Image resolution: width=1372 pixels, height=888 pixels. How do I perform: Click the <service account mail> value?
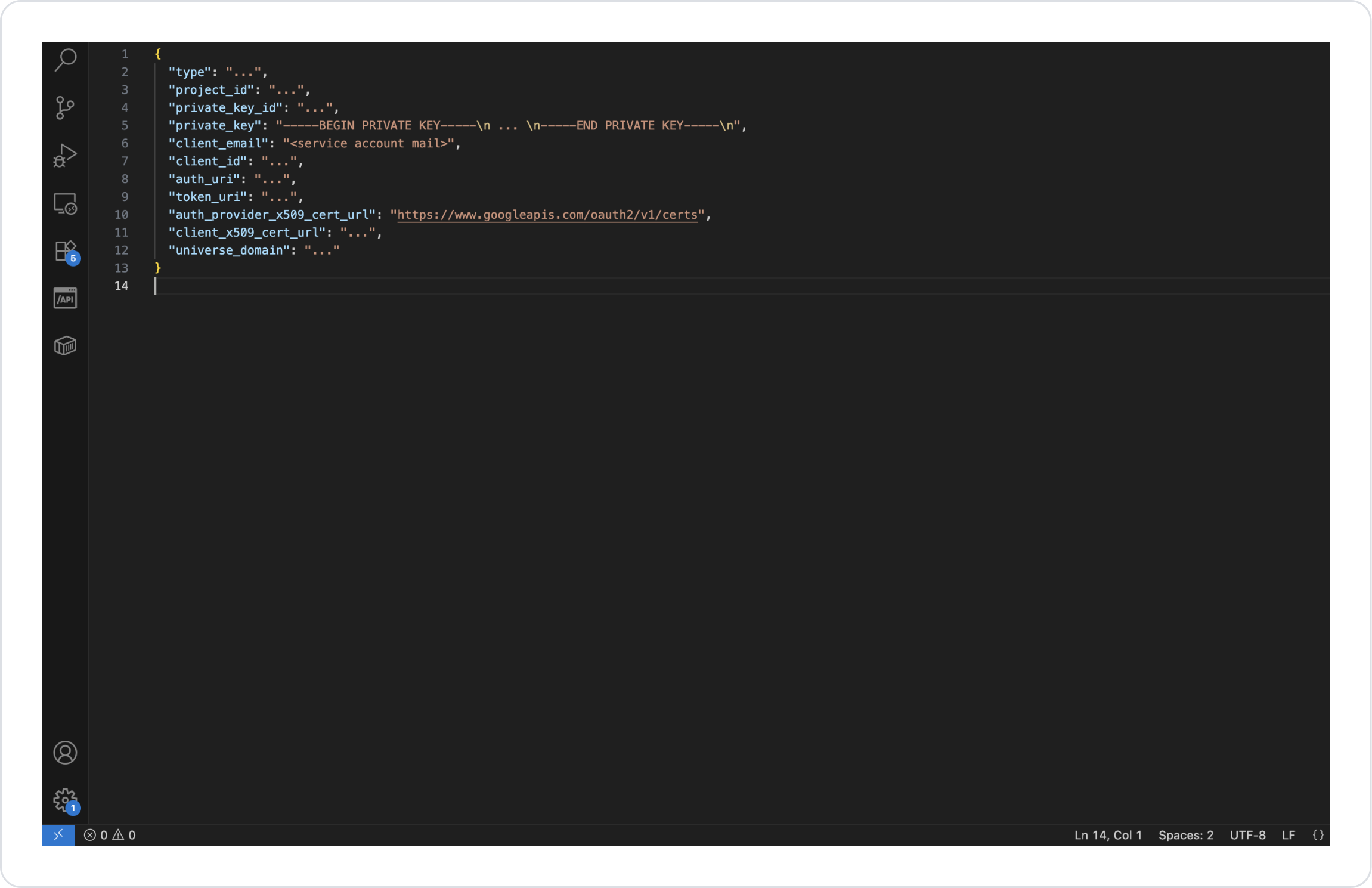(x=368, y=144)
